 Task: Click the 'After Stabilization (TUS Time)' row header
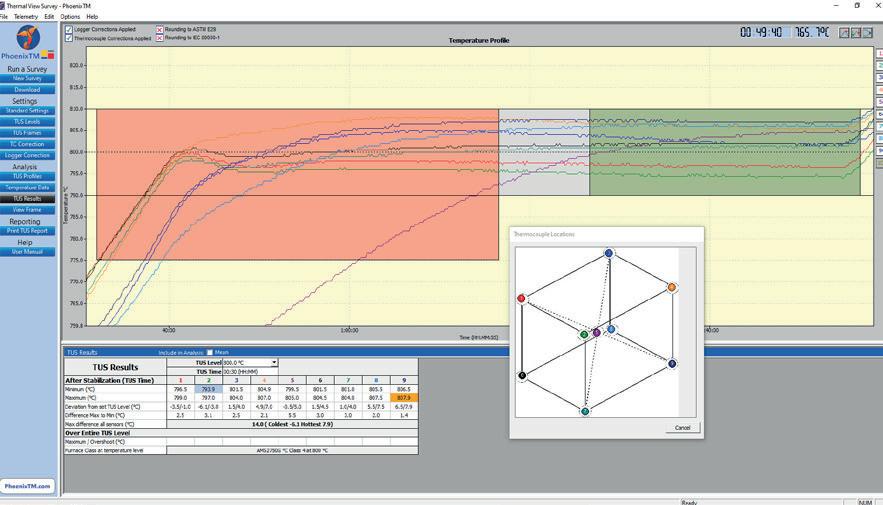(115, 381)
